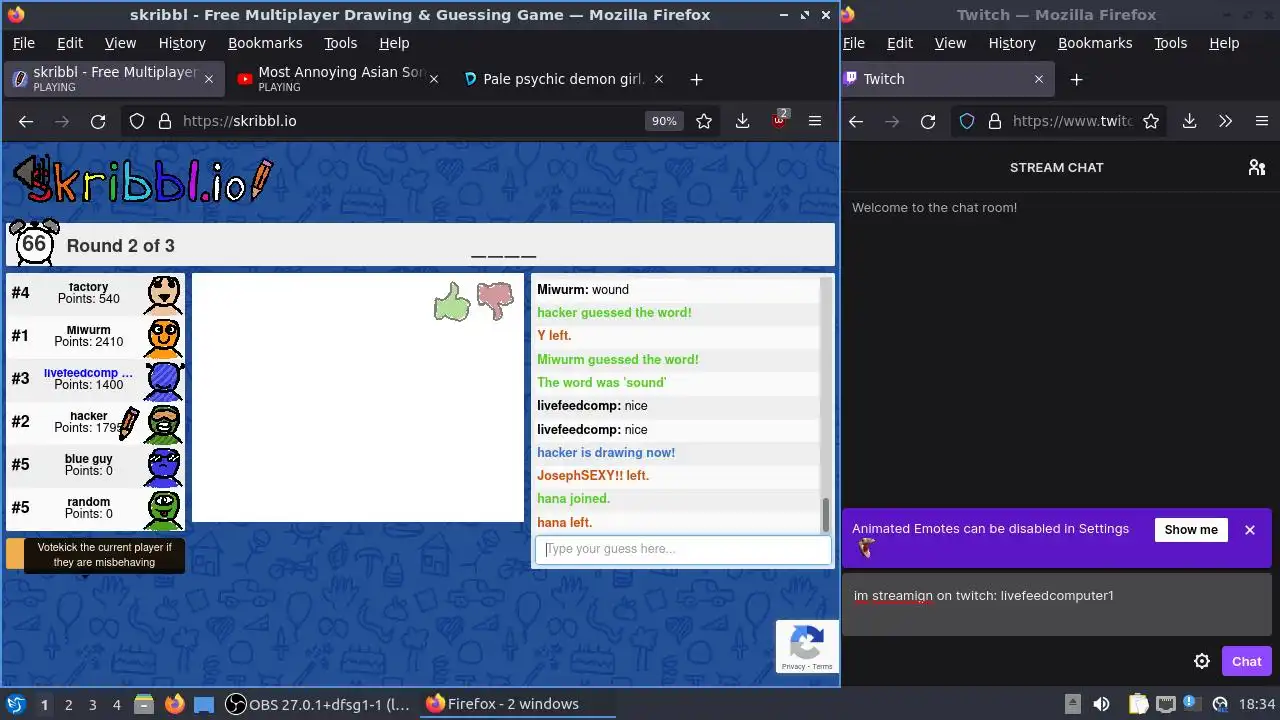Image resolution: width=1280 pixels, height=720 pixels.
Task: Select the factory player avatar
Action: click(164, 294)
